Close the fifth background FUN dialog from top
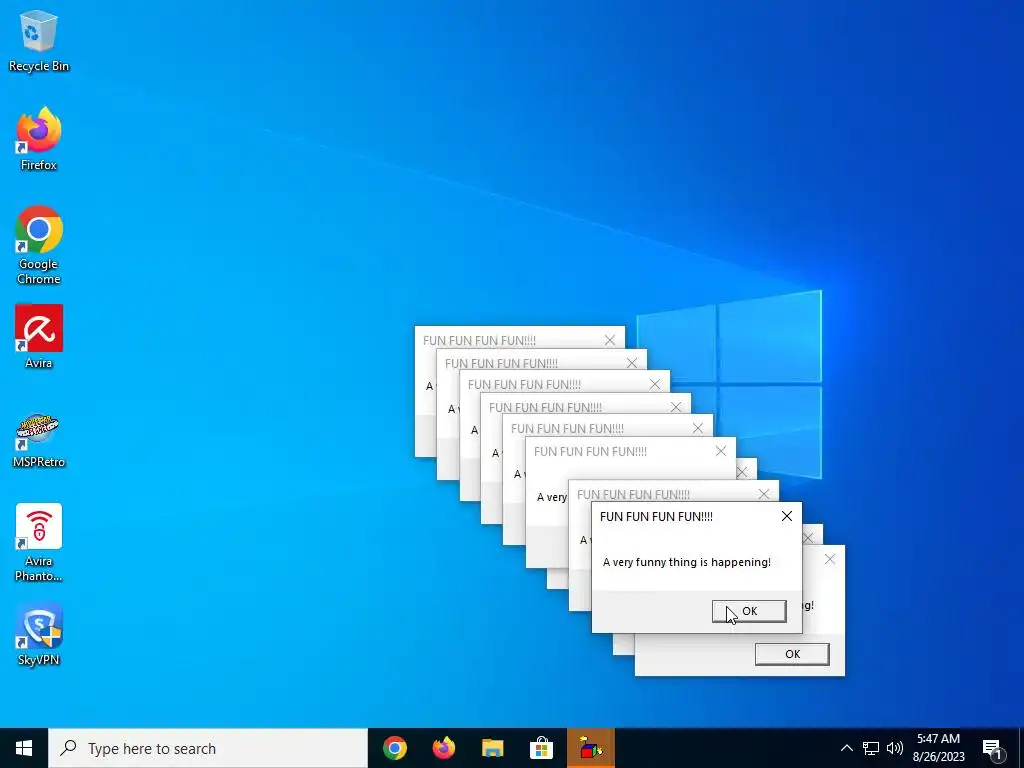 pos(698,428)
